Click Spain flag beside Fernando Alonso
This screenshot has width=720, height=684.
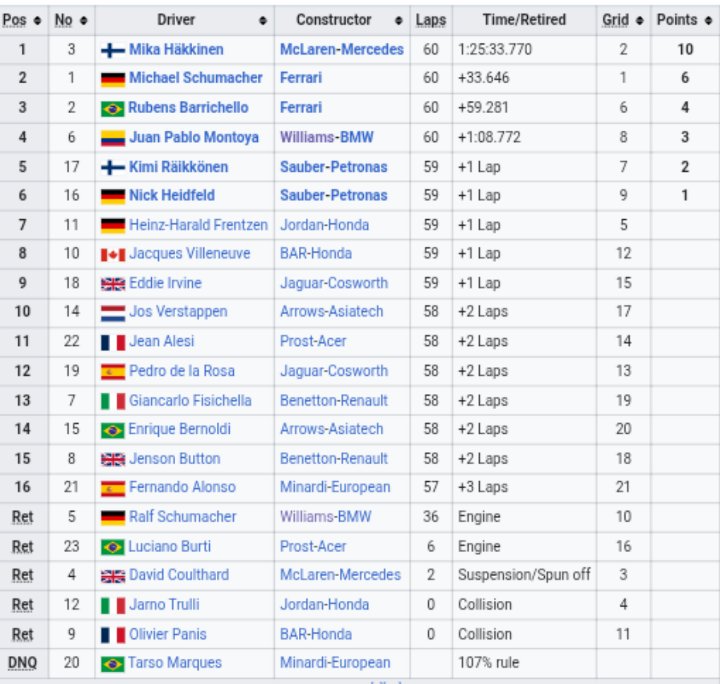113,489
